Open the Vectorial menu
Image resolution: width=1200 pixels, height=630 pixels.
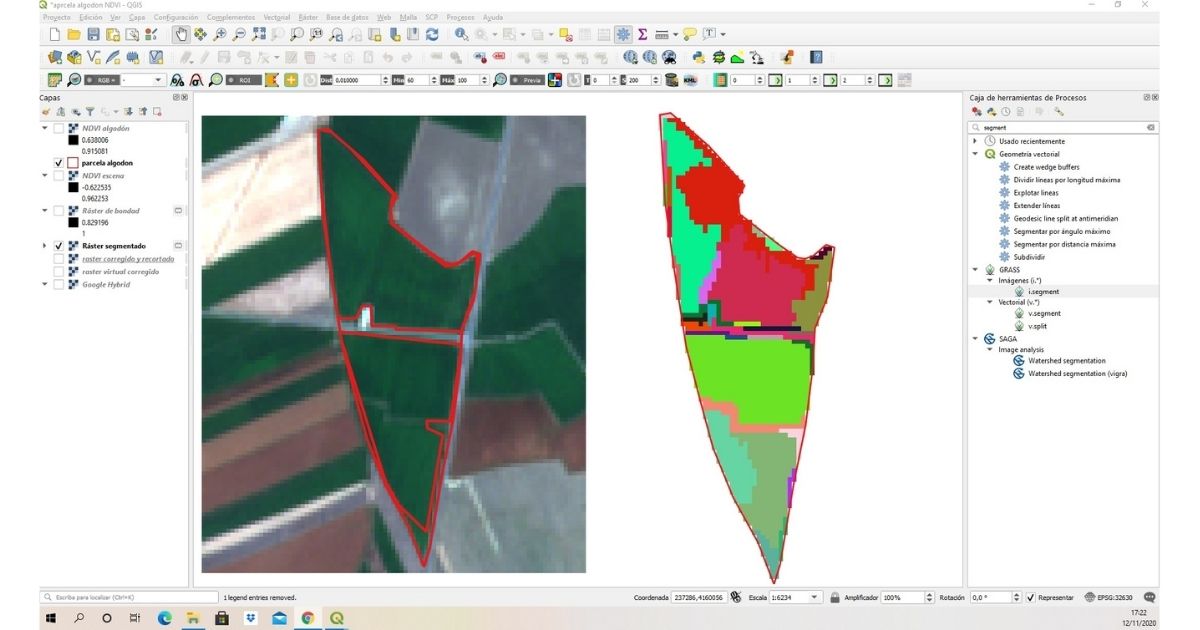click(x=276, y=17)
